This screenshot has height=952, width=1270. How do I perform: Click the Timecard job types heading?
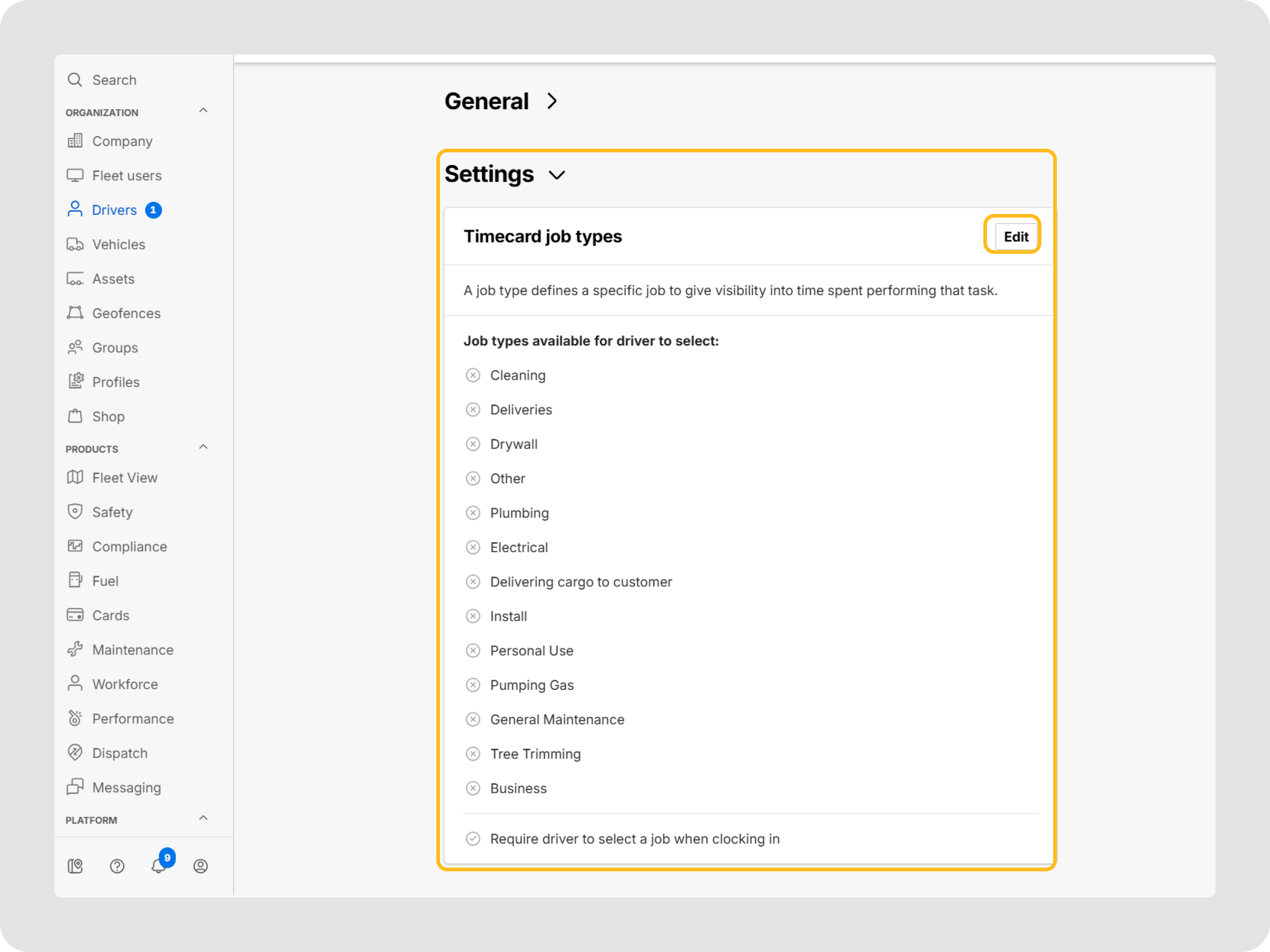pyautogui.click(x=542, y=237)
